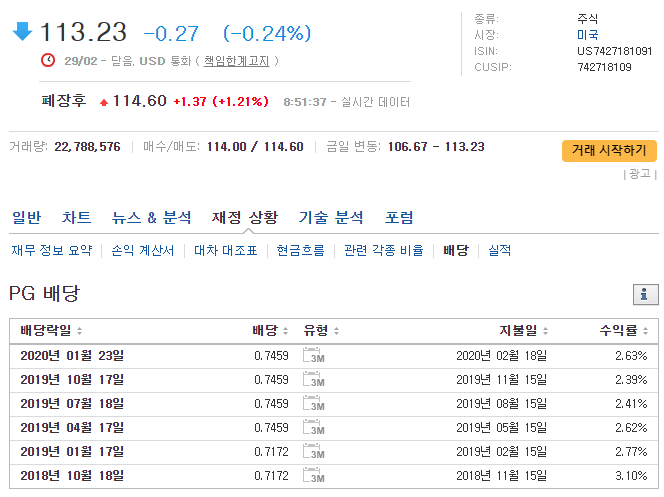Click the 광고 label under the button
664x497 pixels.
[x=640, y=174]
